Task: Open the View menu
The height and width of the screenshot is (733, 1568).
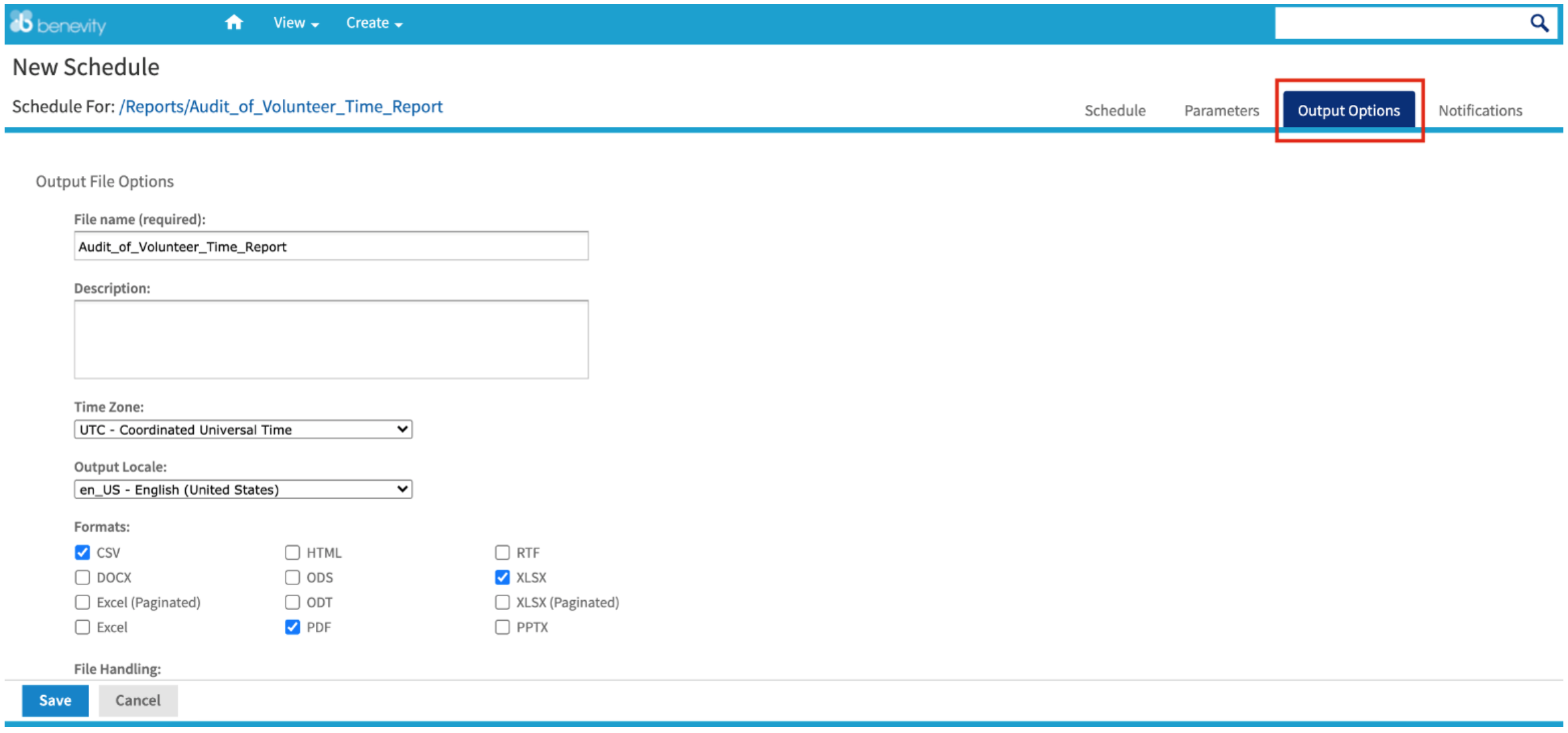Action: 295,23
